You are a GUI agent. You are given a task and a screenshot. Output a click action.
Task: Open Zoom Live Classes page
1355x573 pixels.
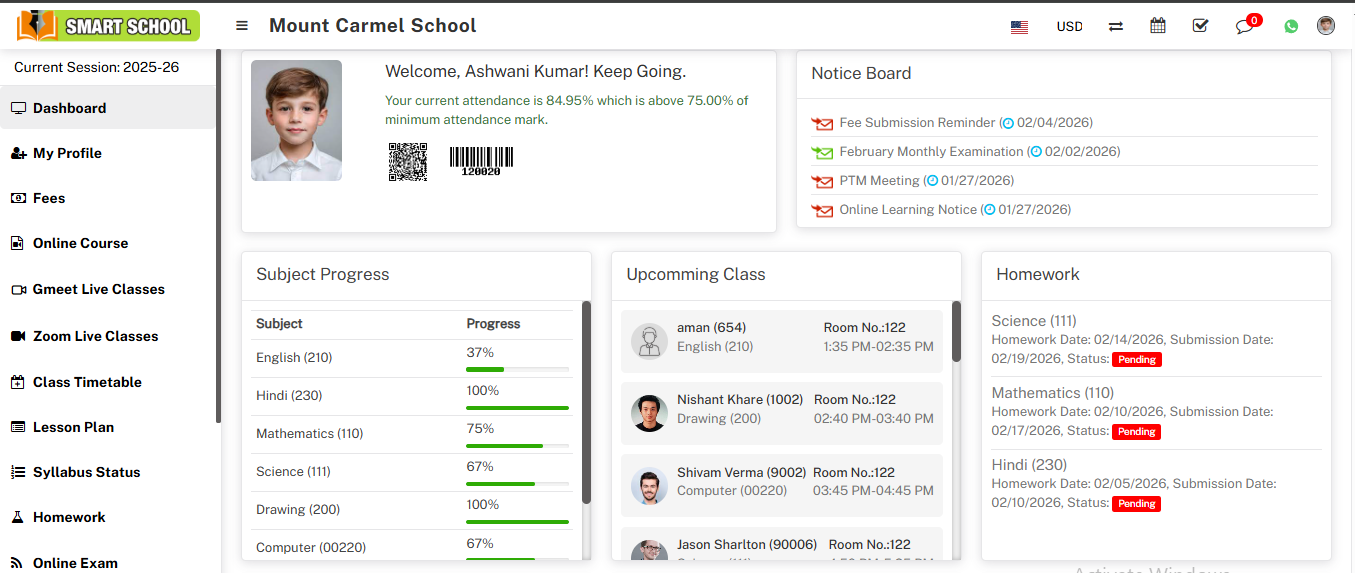click(x=95, y=336)
